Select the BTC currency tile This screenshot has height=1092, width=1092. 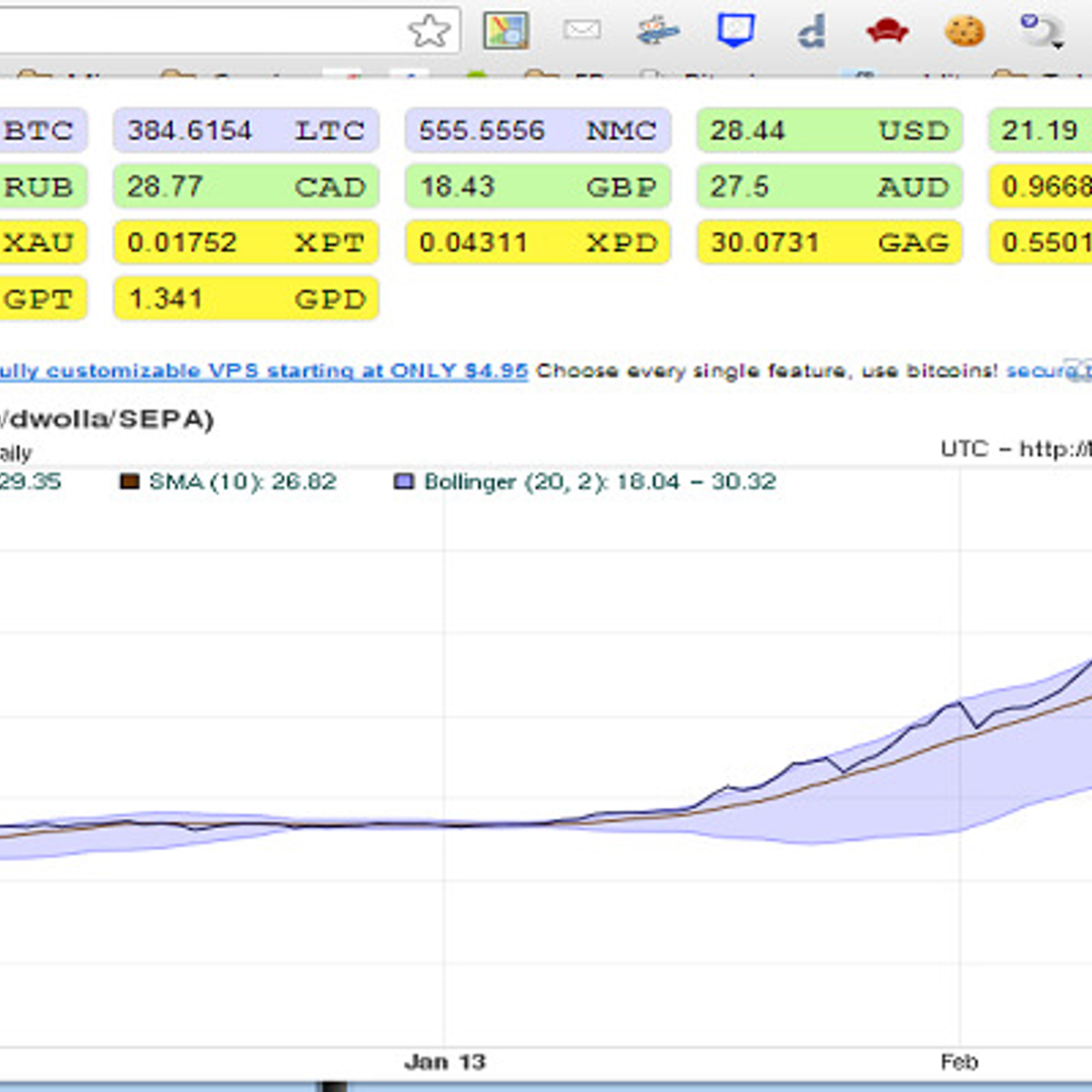click(43, 130)
